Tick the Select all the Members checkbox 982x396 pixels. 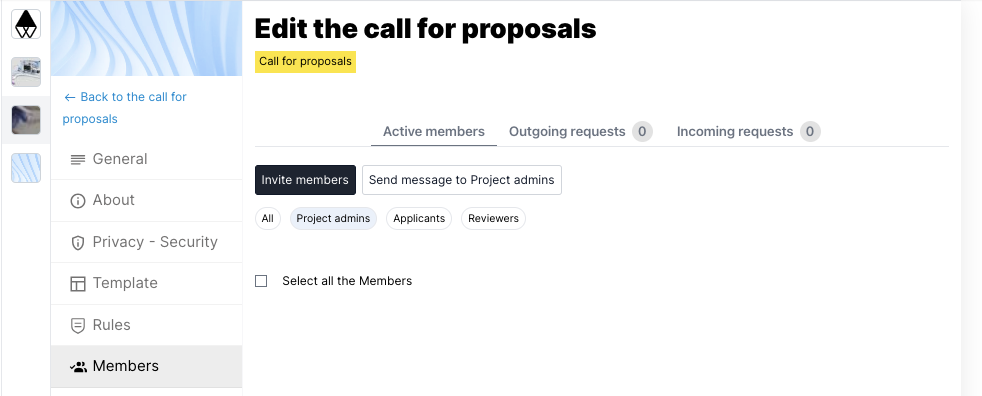click(x=261, y=281)
